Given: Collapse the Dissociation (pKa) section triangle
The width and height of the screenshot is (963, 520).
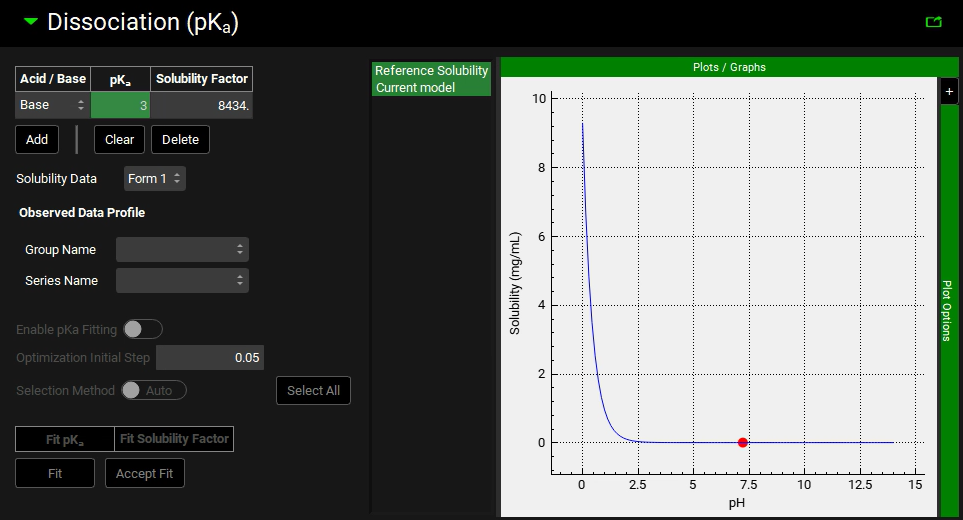Looking at the screenshot, I should click(x=30, y=21).
